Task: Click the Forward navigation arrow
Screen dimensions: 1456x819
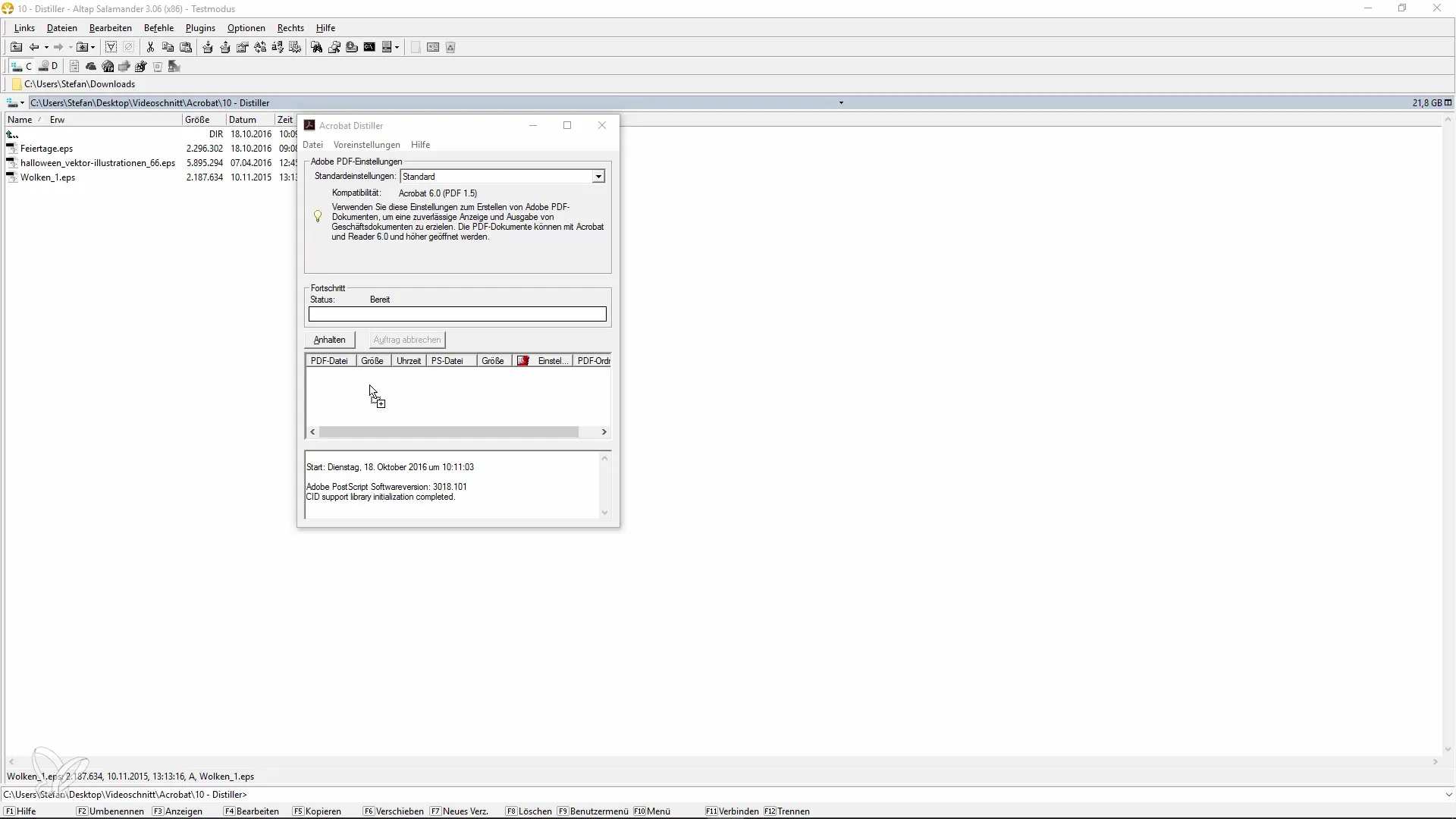Action: [x=58, y=47]
